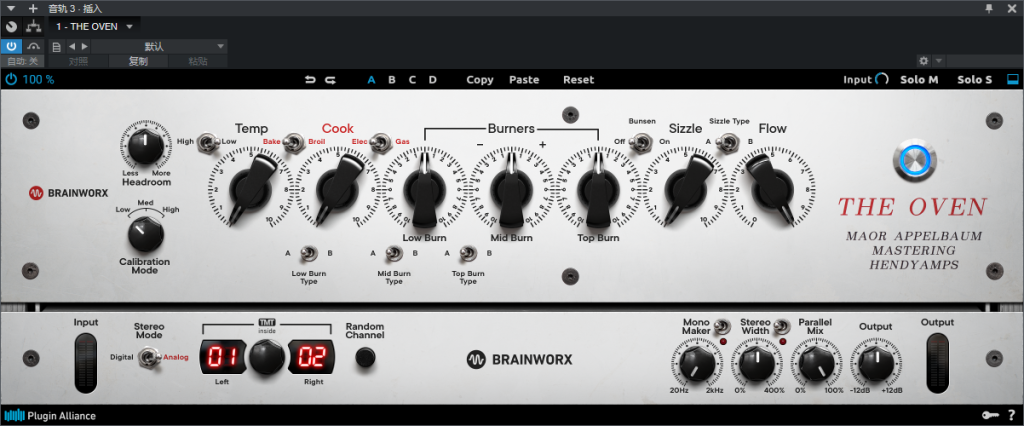Flip the Bunsen Off/On switch

(643, 142)
